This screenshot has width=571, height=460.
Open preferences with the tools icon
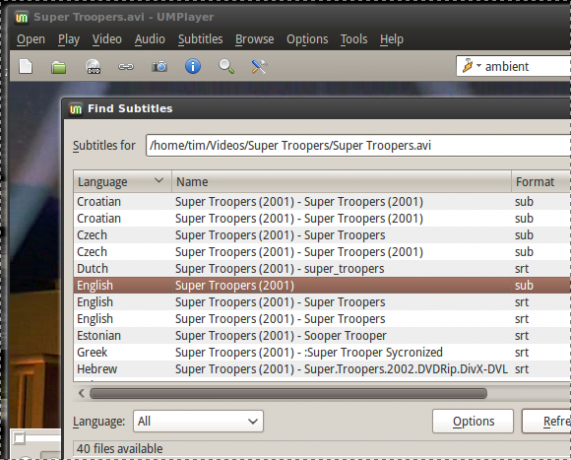pos(259,67)
